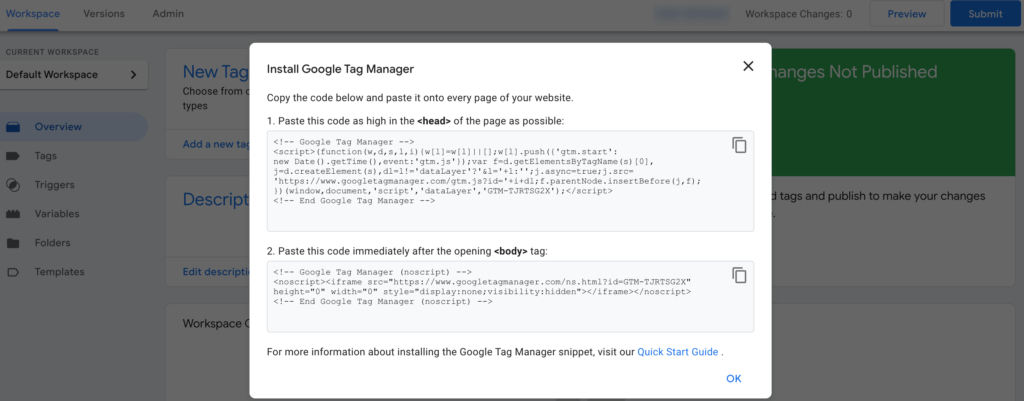Click the Tags label icon
Image resolution: width=1024 pixels, height=401 pixels.
point(12,156)
